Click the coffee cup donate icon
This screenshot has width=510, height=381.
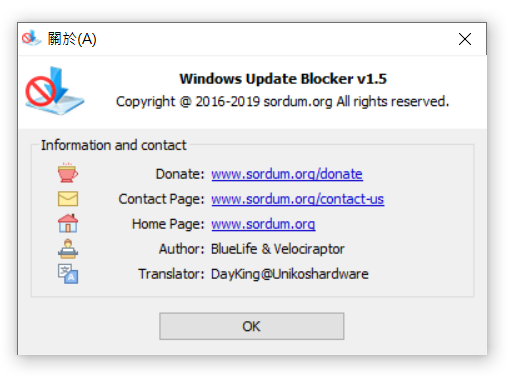pos(68,173)
